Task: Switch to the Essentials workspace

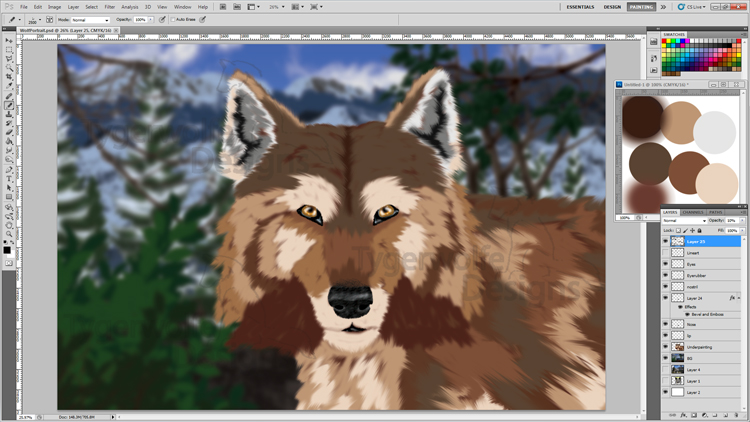Action: 580,7
